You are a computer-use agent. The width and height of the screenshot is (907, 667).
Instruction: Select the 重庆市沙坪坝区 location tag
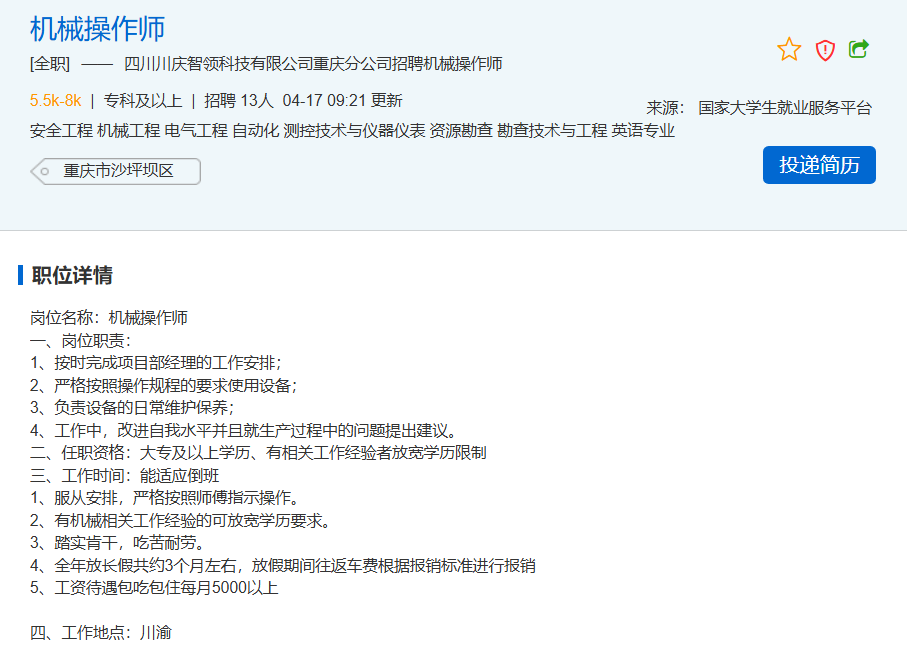tap(117, 171)
